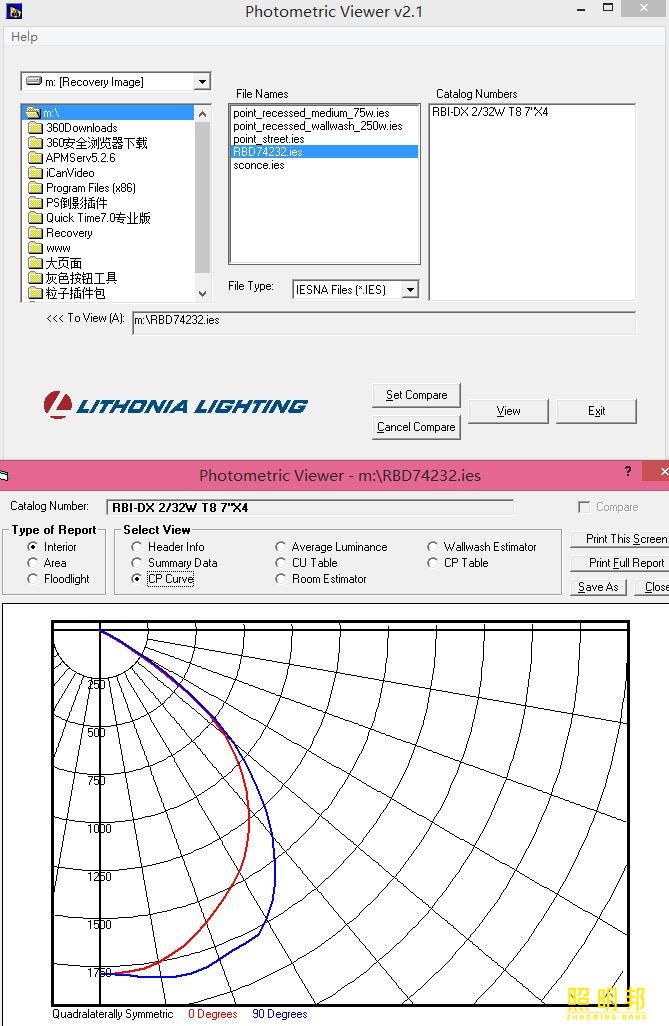Click folder list scrollbar up arrow
Image resolution: width=669 pixels, height=1026 pixels.
point(202,113)
